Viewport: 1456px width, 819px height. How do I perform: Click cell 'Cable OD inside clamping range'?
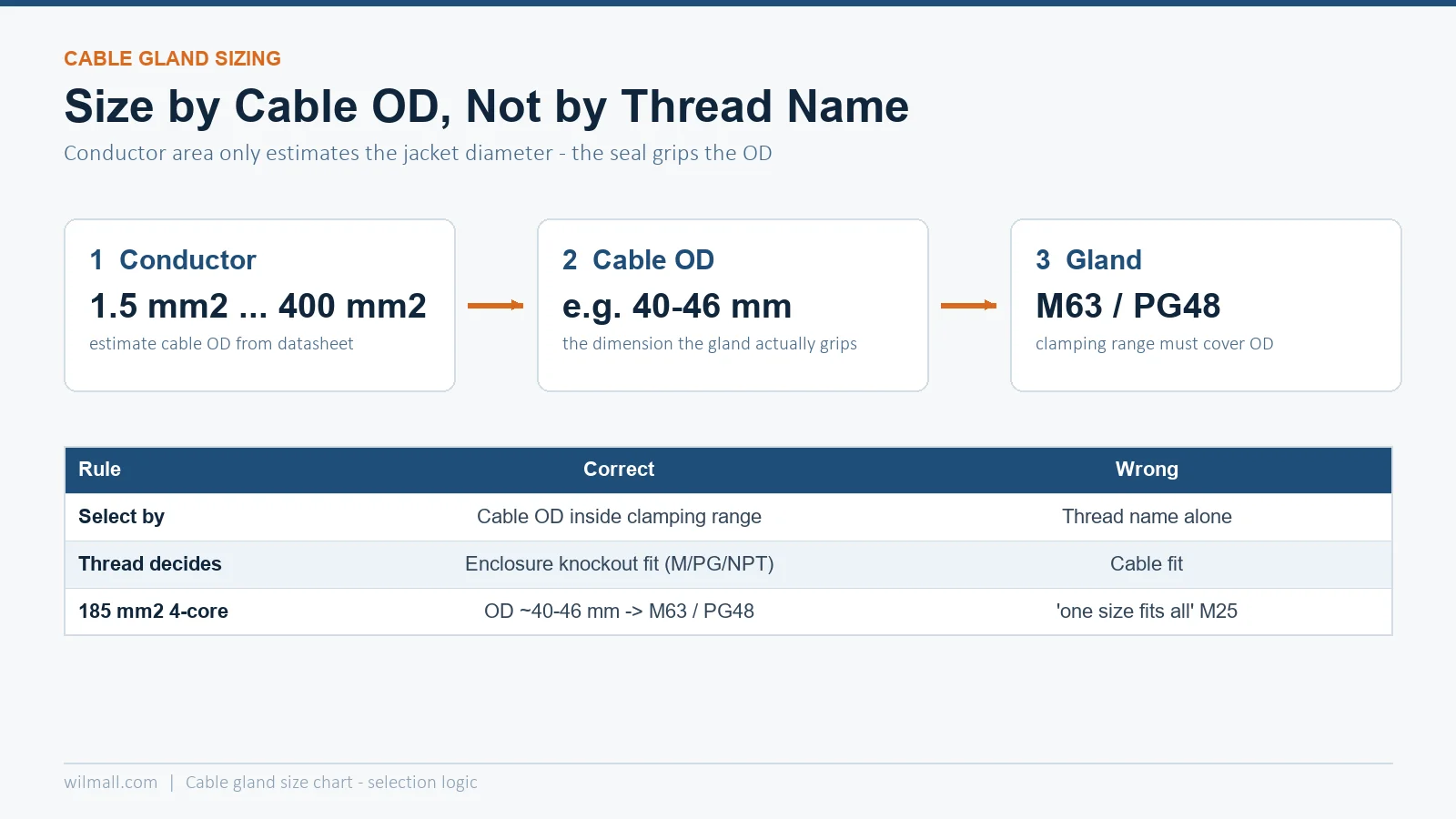(x=619, y=517)
